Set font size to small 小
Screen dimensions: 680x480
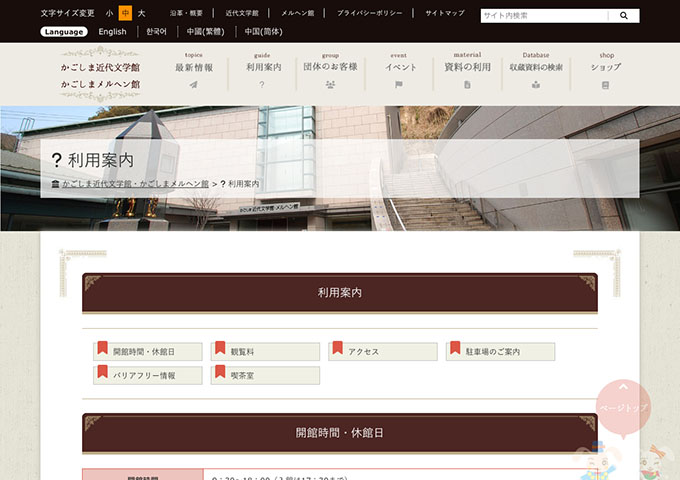109,13
